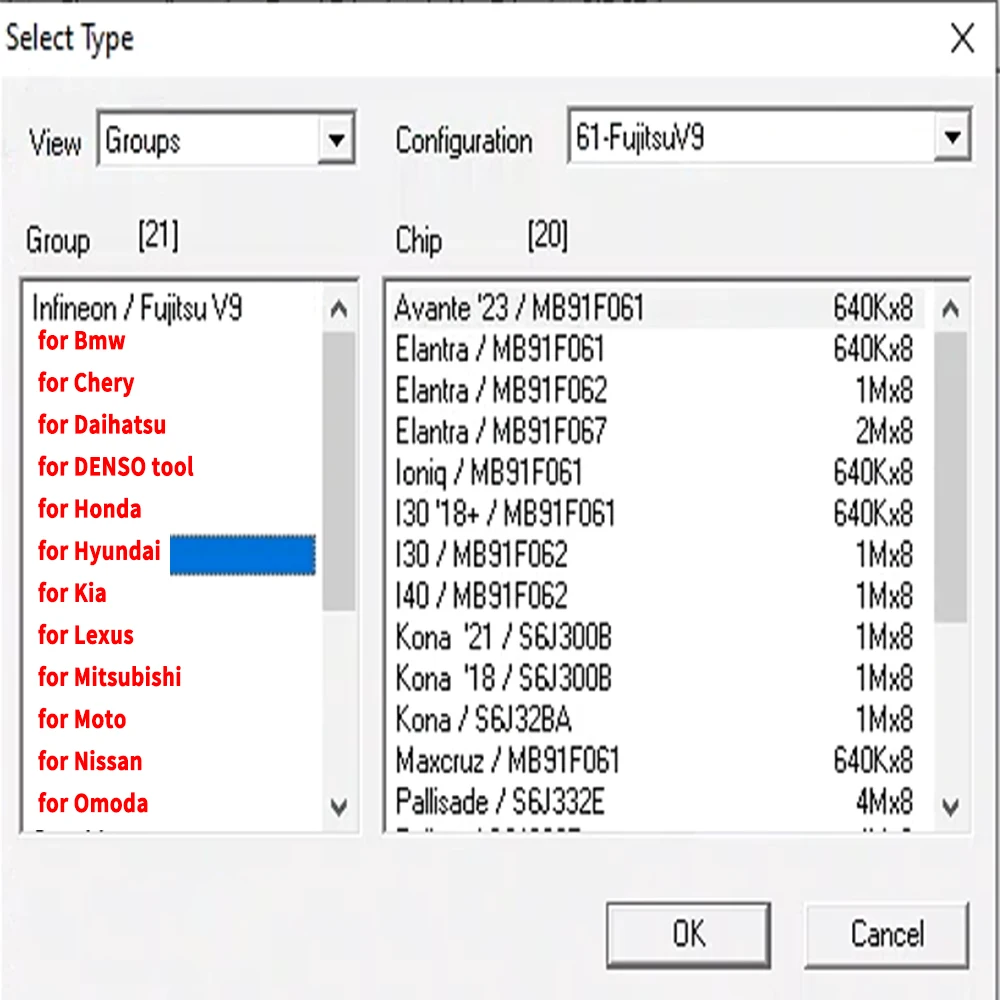Viewport: 1000px width, 1000px height.
Task: Choose chip Maxcruz / MB91F061
Action: coord(657,760)
